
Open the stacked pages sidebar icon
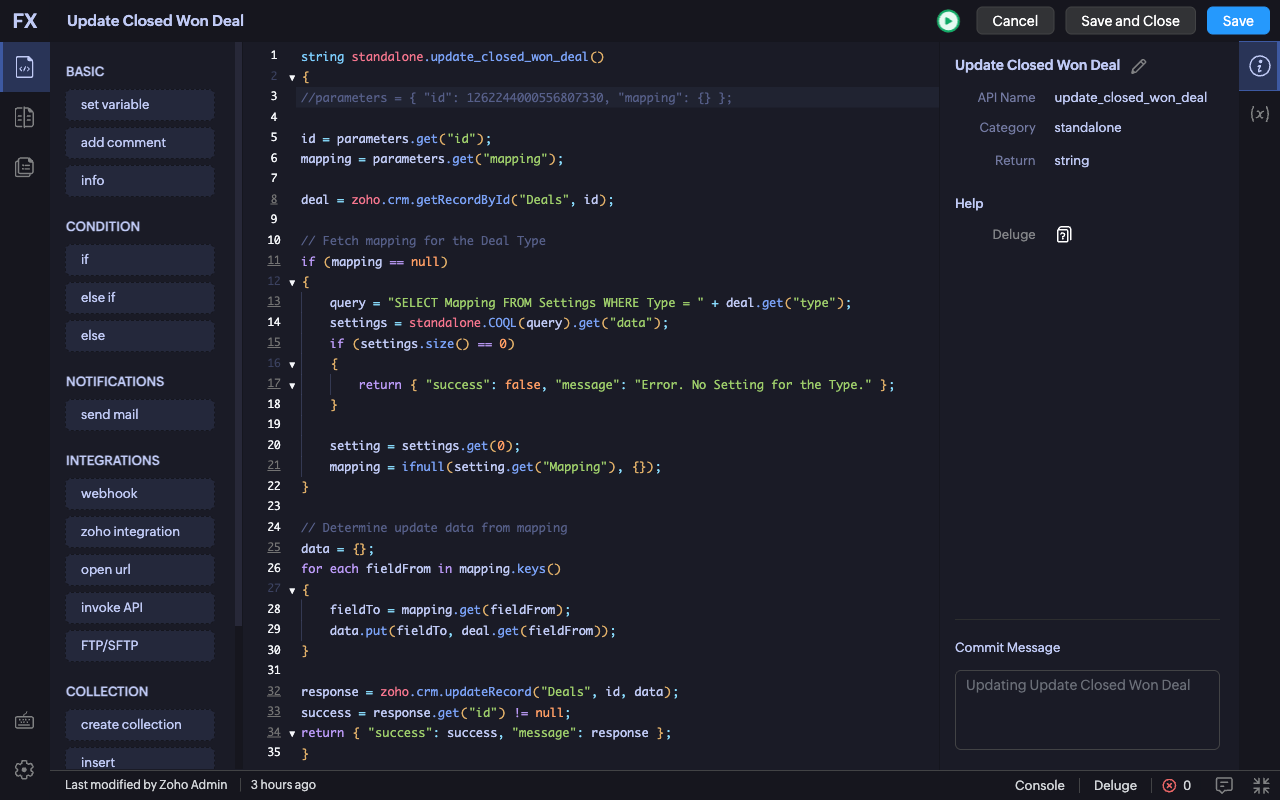pos(25,167)
